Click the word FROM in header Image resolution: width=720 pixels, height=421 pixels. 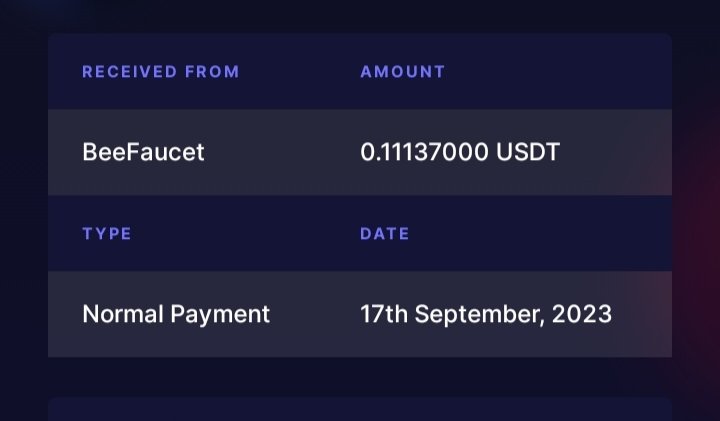click(x=212, y=72)
